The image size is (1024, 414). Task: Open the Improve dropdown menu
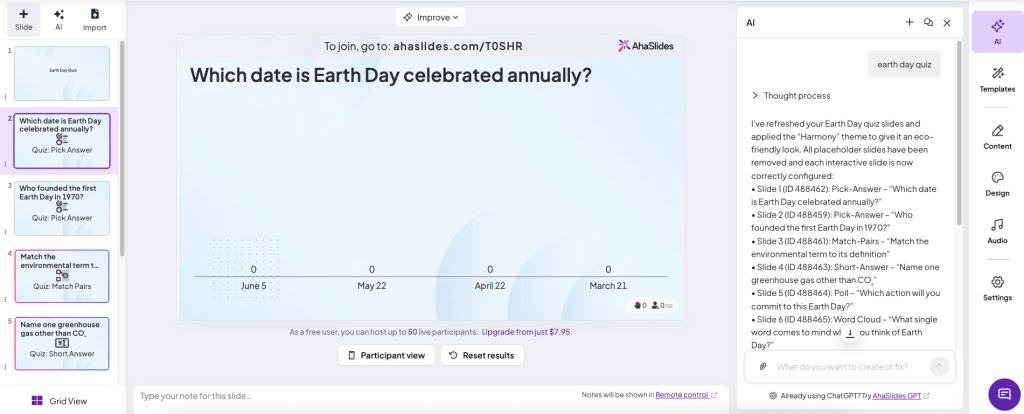pos(430,17)
